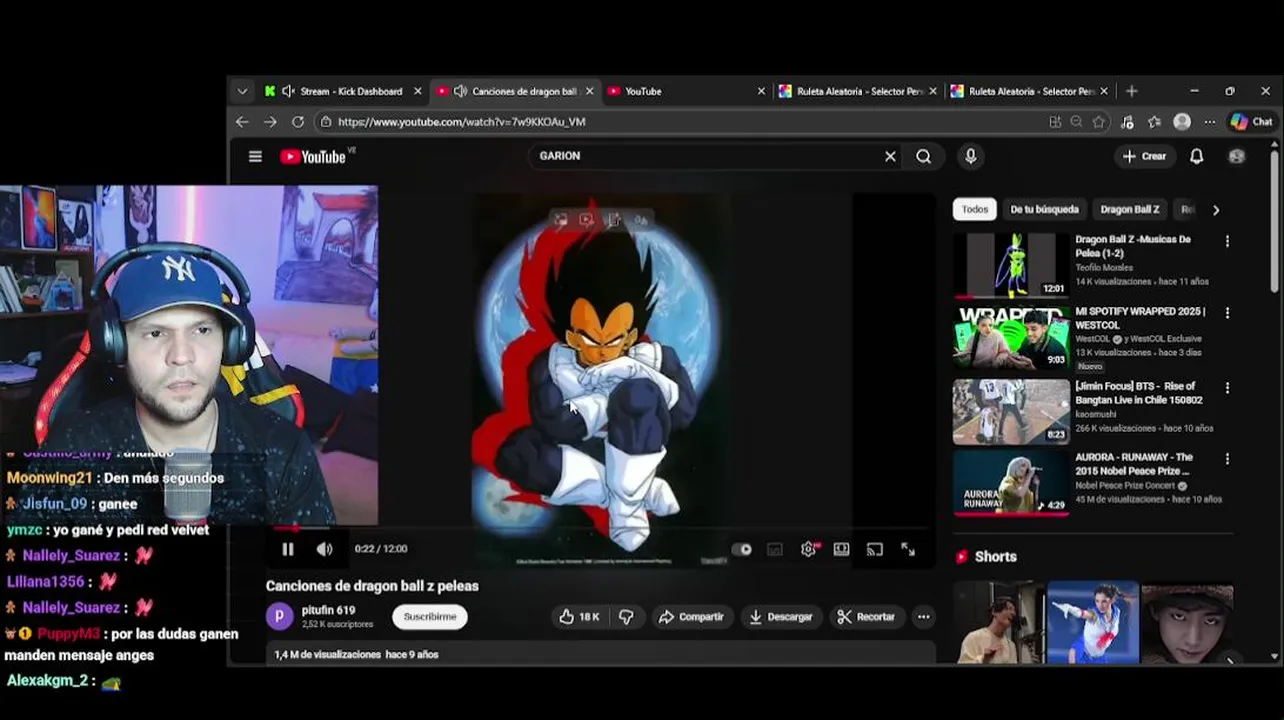The height and width of the screenshot is (720, 1284).
Task: Open options for BTS Rise of Bangtan video
Action: click(1227, 388)
